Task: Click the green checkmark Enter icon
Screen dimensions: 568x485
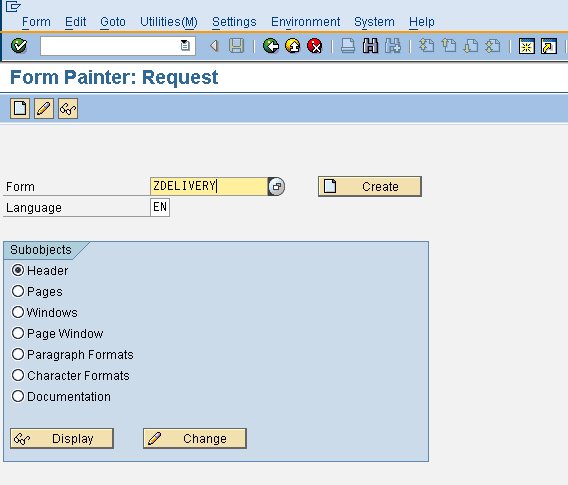Action: click(19, 46)
